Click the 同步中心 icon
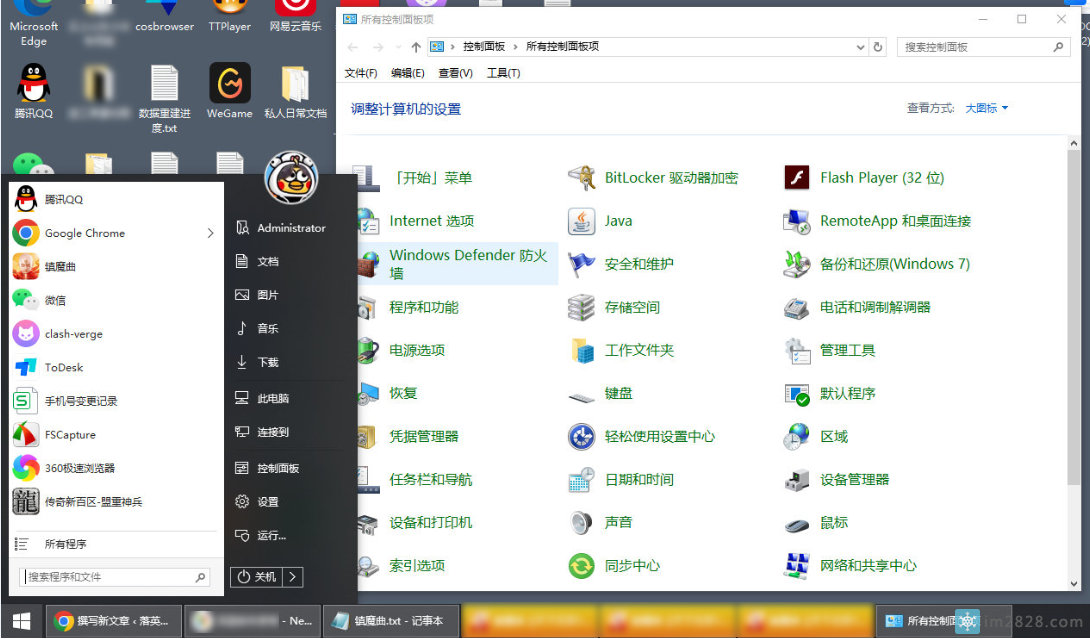The width and height of the screenshot is (1090, 639). 581,566
